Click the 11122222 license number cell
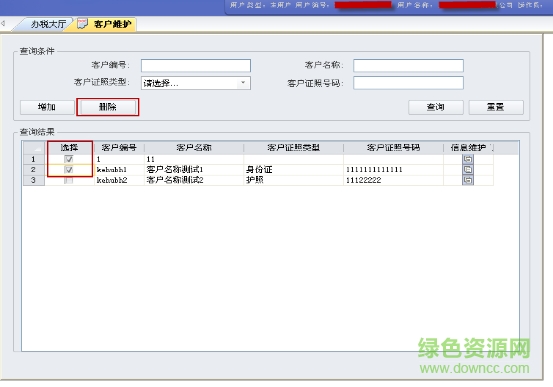The width and height of the screenshot is (553, 387). click(393, 180)
